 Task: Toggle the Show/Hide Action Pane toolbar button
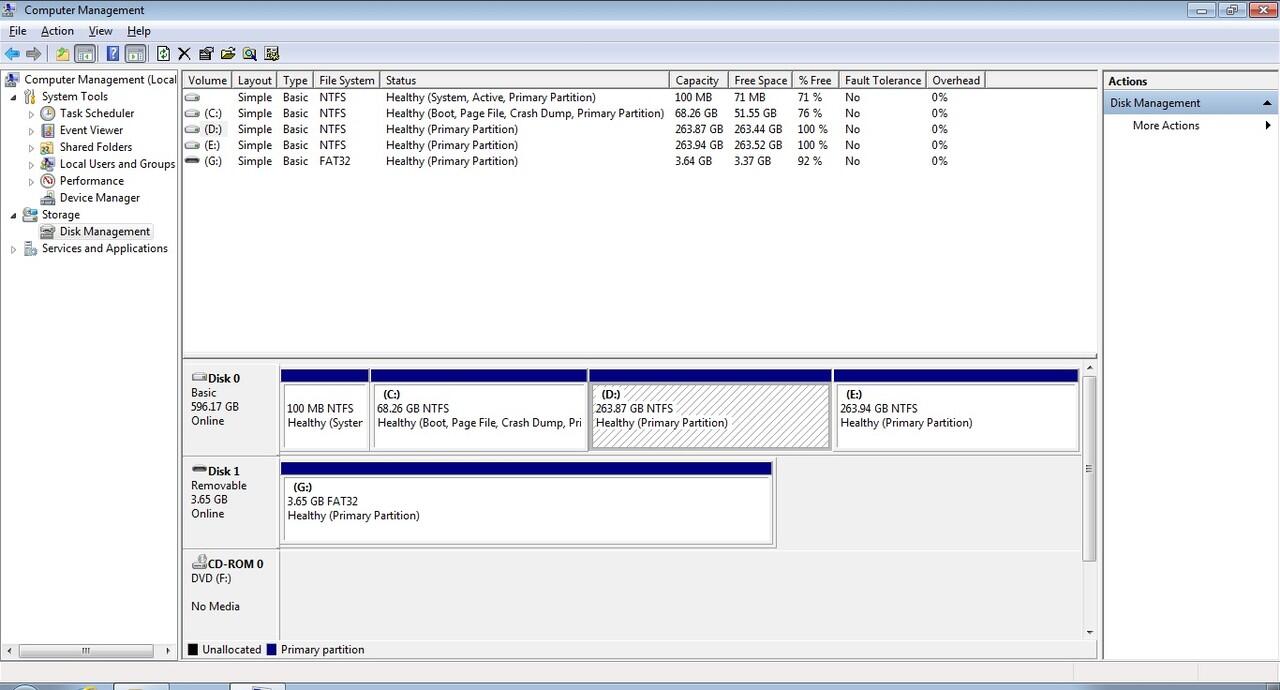[x=135, y=54]
